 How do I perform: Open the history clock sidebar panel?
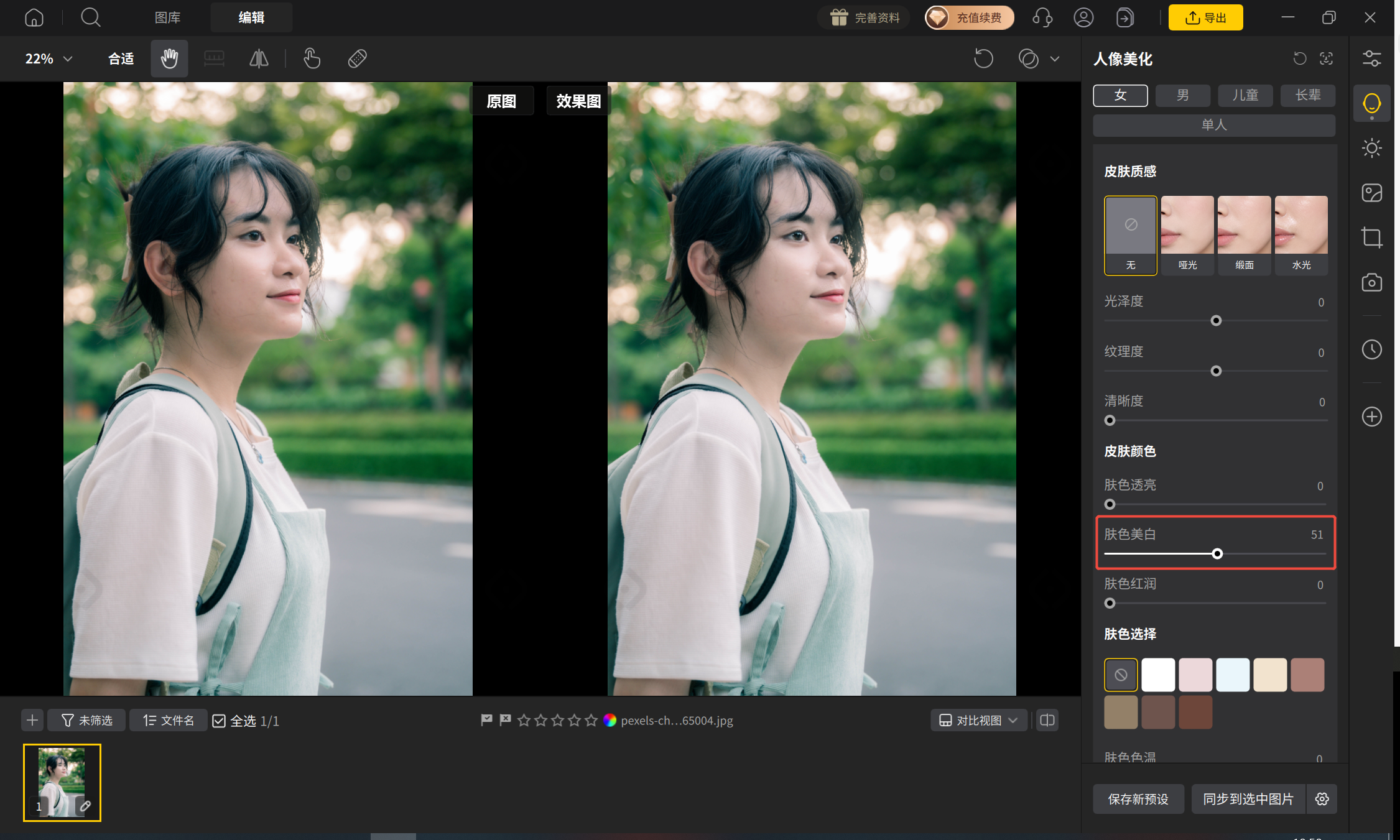coord(1371,349)
